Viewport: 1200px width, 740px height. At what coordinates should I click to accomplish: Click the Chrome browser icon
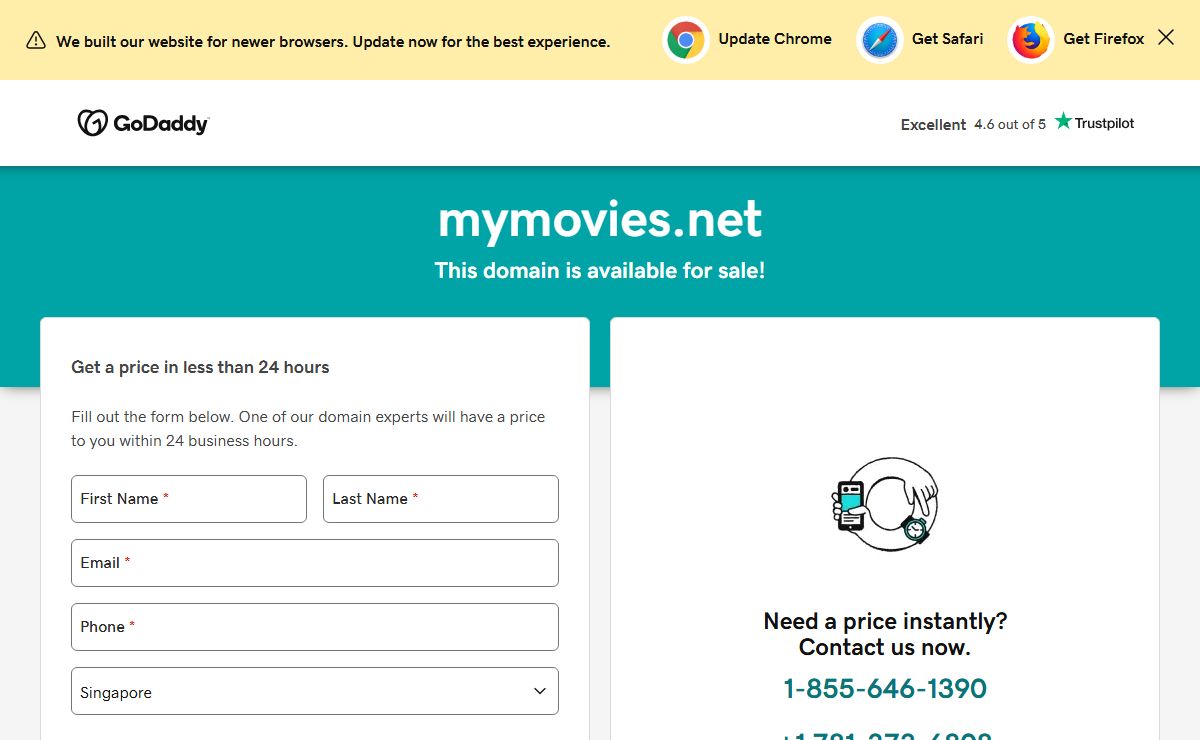click(x=686, y=40)
